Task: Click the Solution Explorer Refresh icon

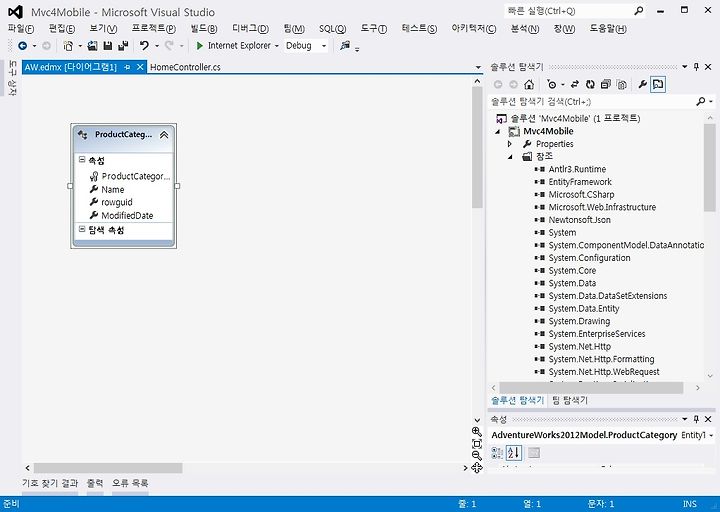Action: [590, 84]
